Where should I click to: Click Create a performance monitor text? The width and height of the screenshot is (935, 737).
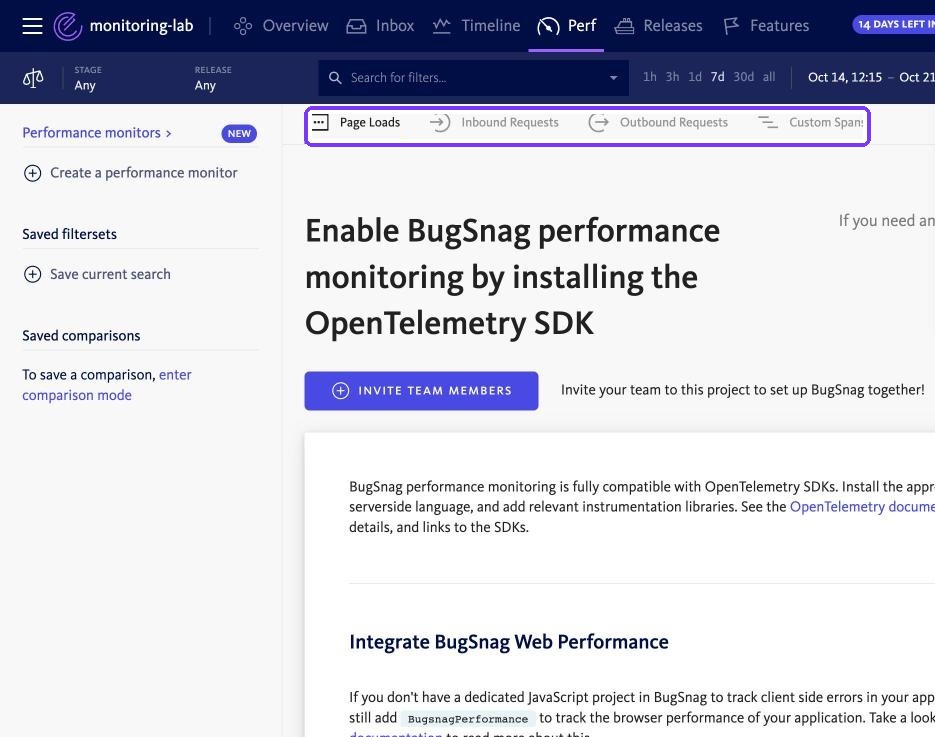click(x=144, y=172)
